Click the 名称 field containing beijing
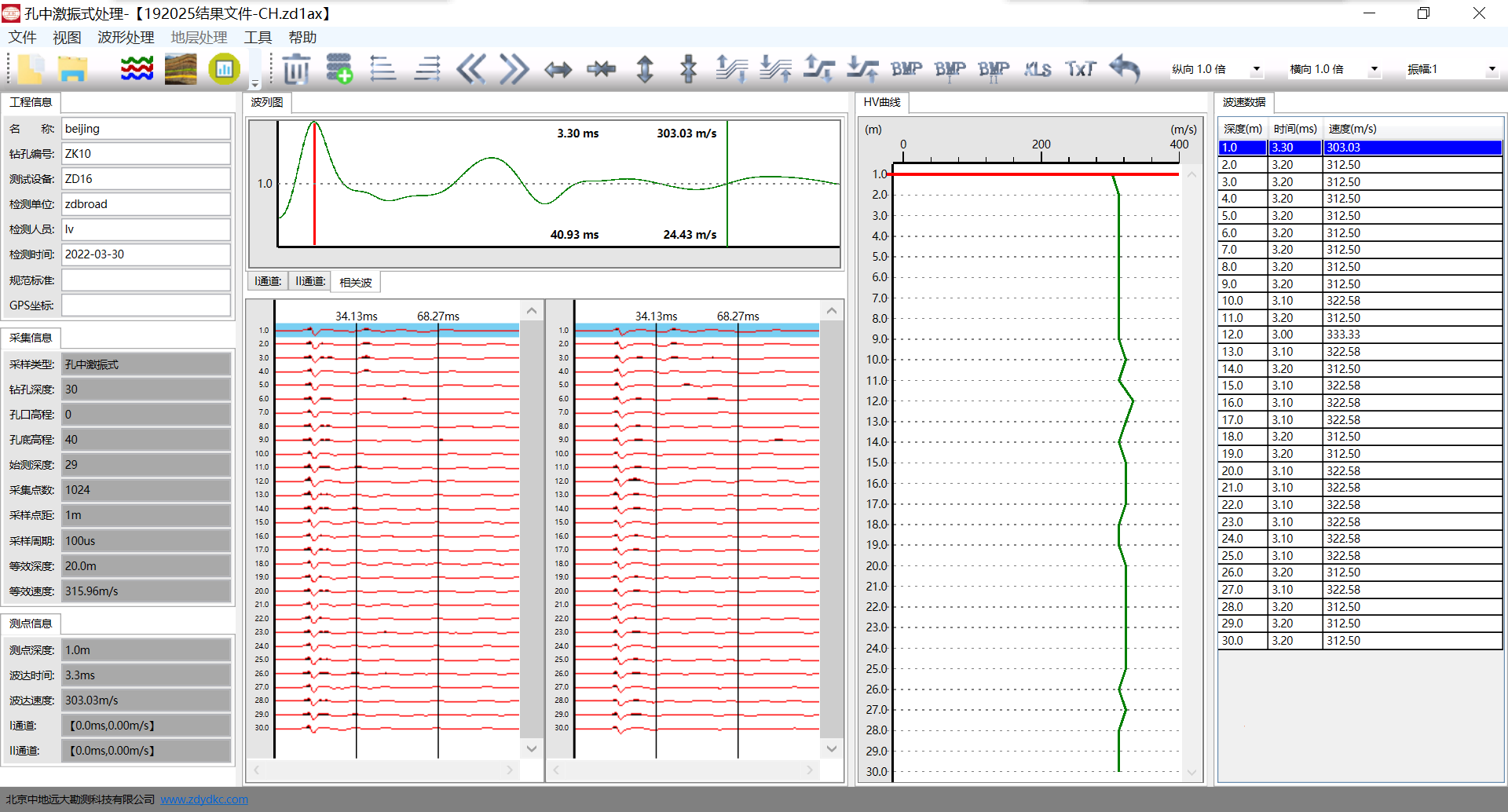The height and width of the screenshot is (812, 1508). [x=146, y=129]
